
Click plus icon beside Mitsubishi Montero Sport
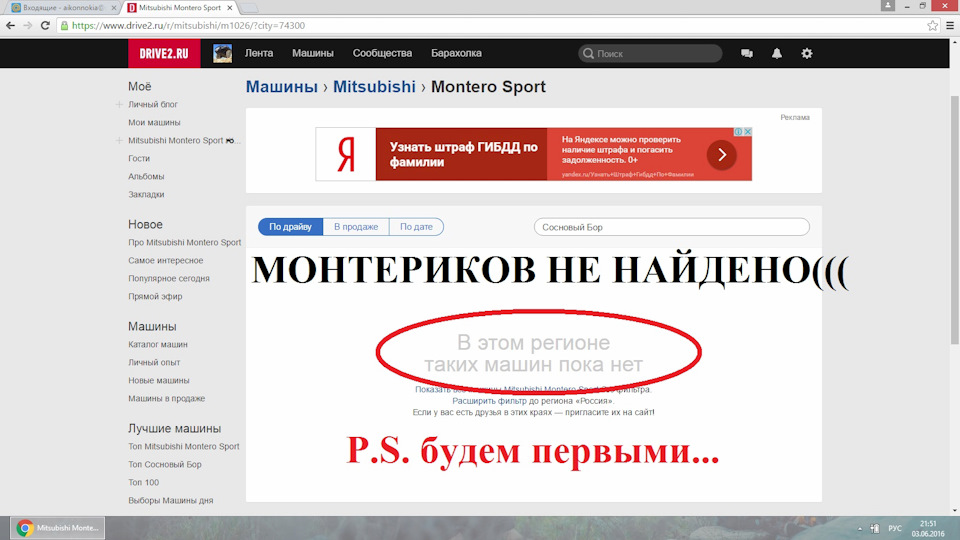click(119, 141)
